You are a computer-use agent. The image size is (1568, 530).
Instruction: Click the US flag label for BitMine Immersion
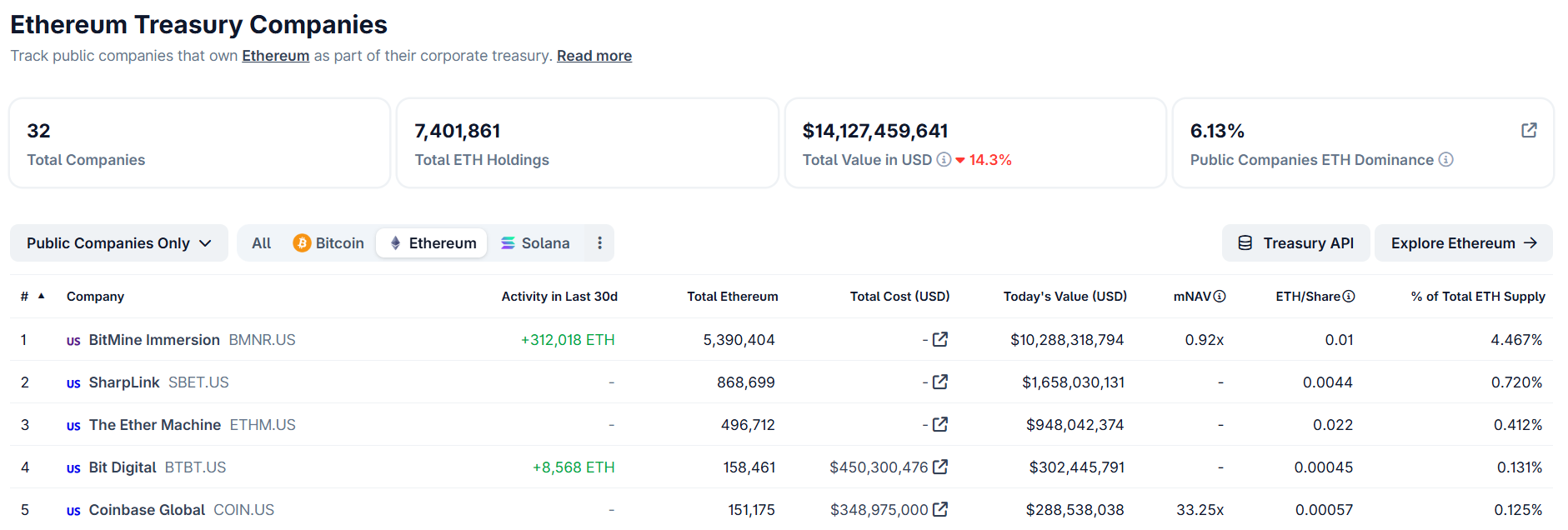pos(73,341)
